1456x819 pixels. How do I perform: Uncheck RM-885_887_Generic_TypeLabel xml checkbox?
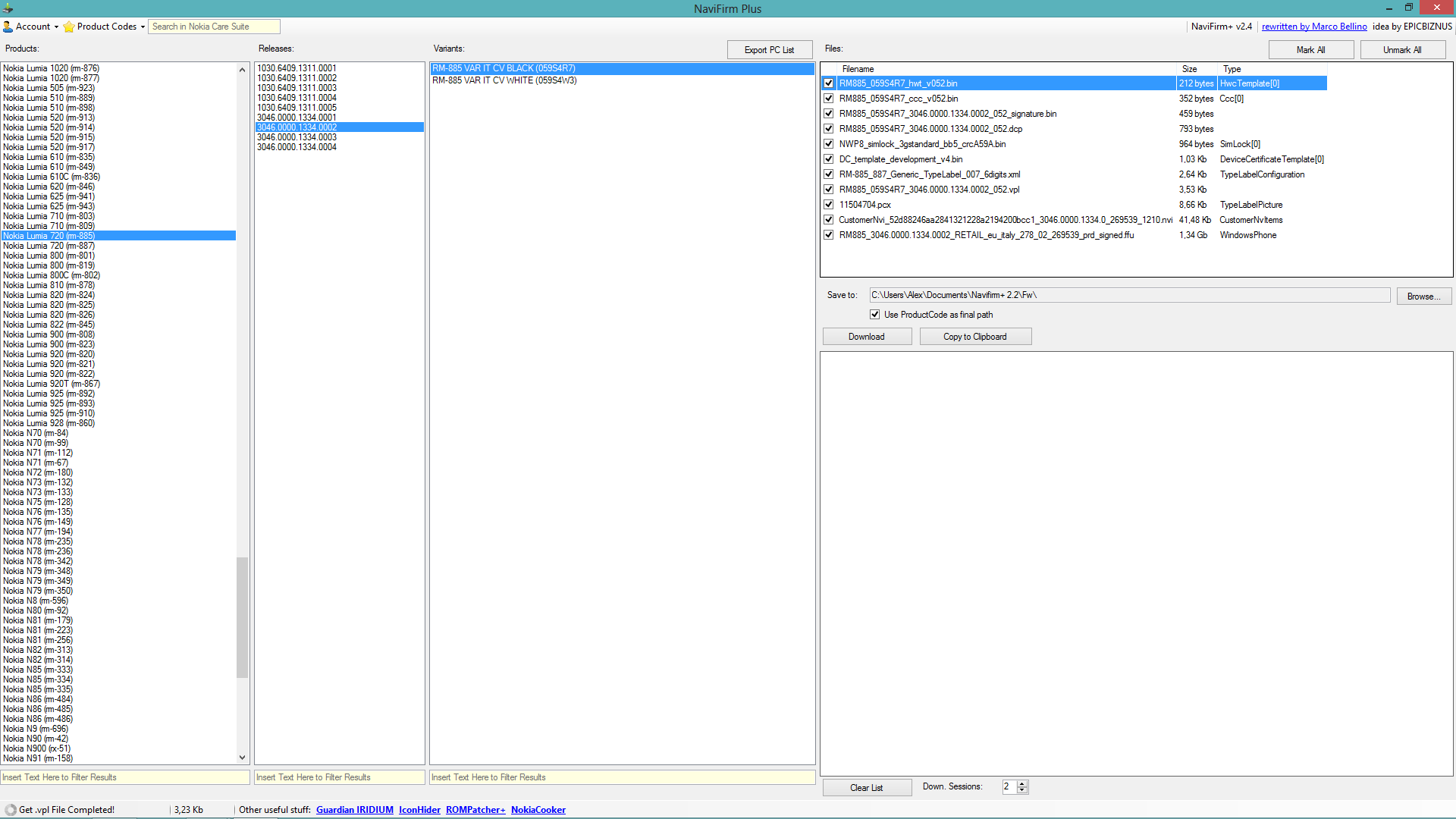click(x=829, y=174)
